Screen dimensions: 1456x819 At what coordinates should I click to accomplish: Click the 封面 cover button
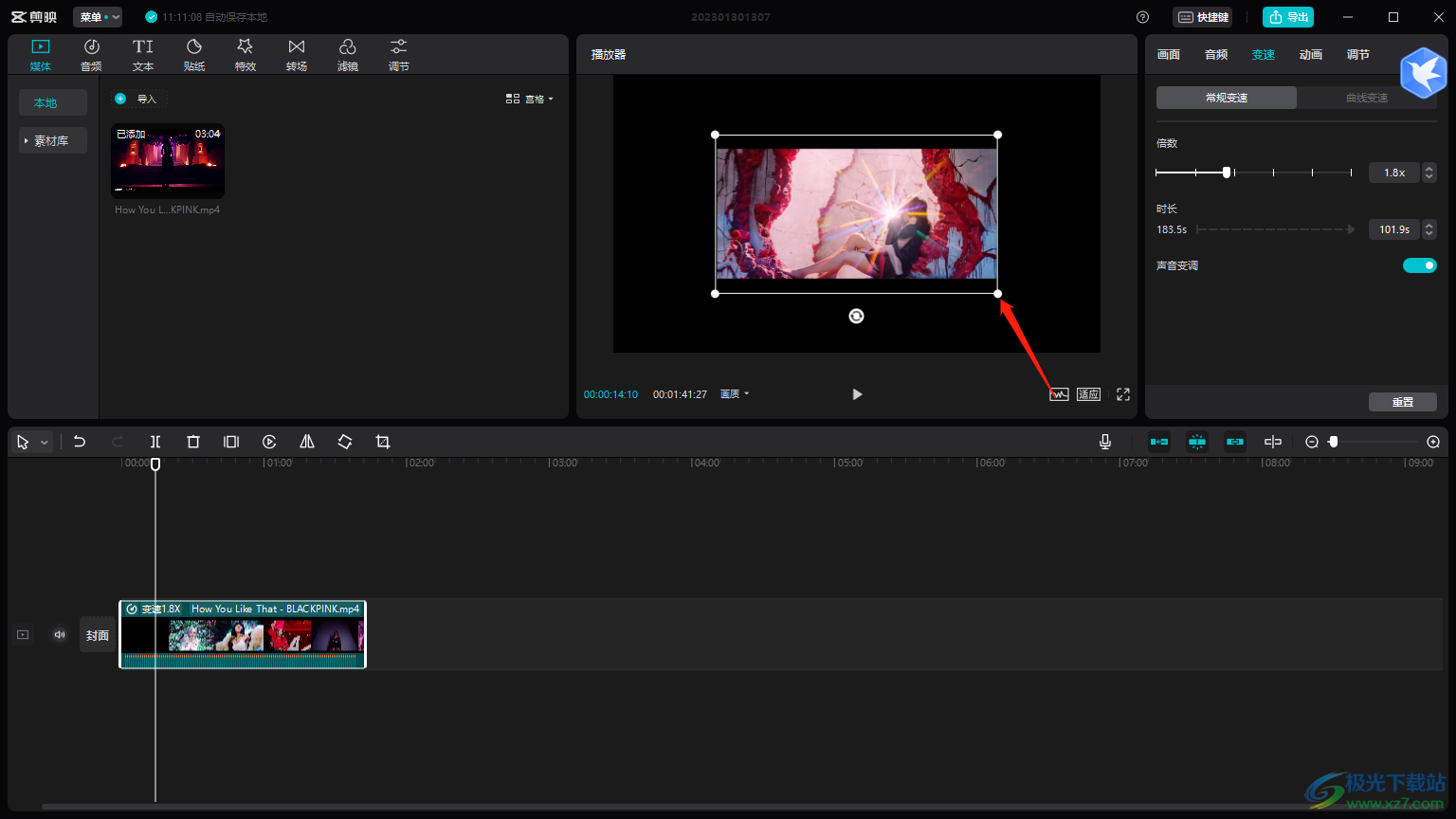98,635
